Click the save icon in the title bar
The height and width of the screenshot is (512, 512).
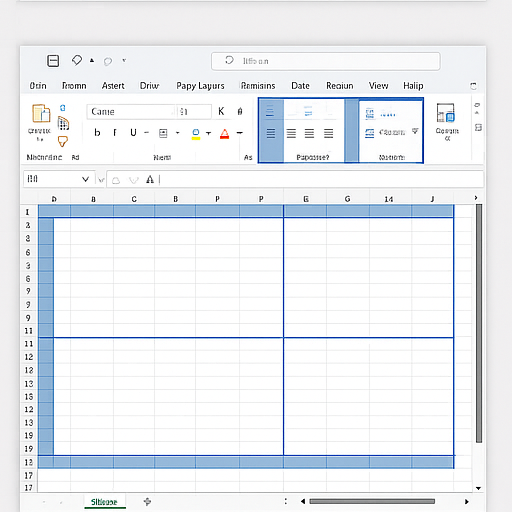point(53,61)
